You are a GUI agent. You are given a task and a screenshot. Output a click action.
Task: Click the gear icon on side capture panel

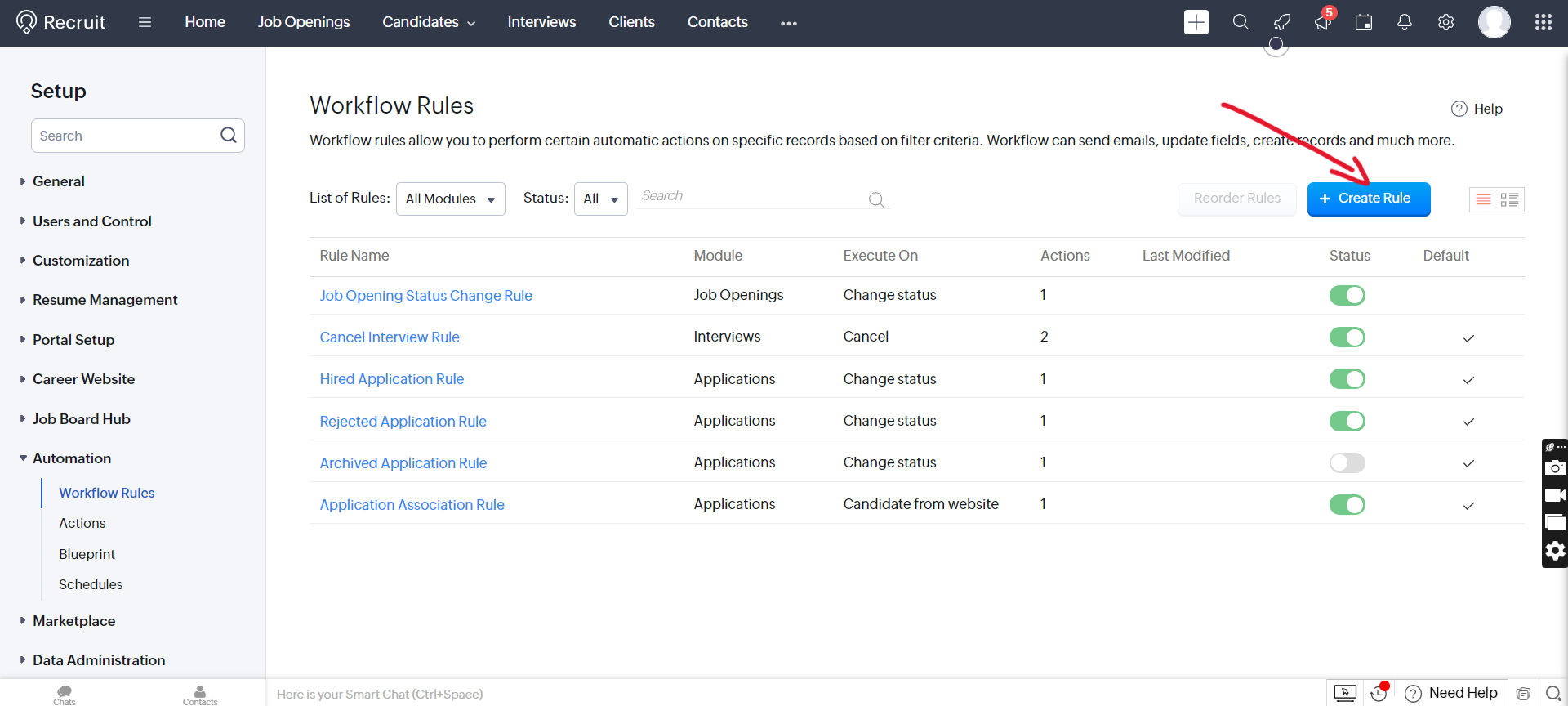click(1555, 551)
